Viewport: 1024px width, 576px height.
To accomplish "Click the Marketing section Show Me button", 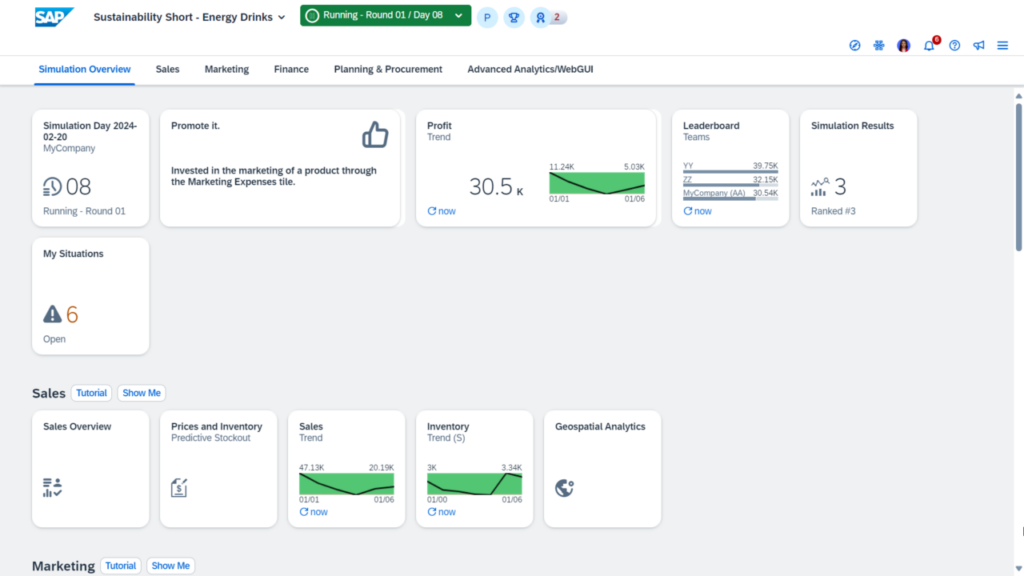I will [x=170, y=566].
